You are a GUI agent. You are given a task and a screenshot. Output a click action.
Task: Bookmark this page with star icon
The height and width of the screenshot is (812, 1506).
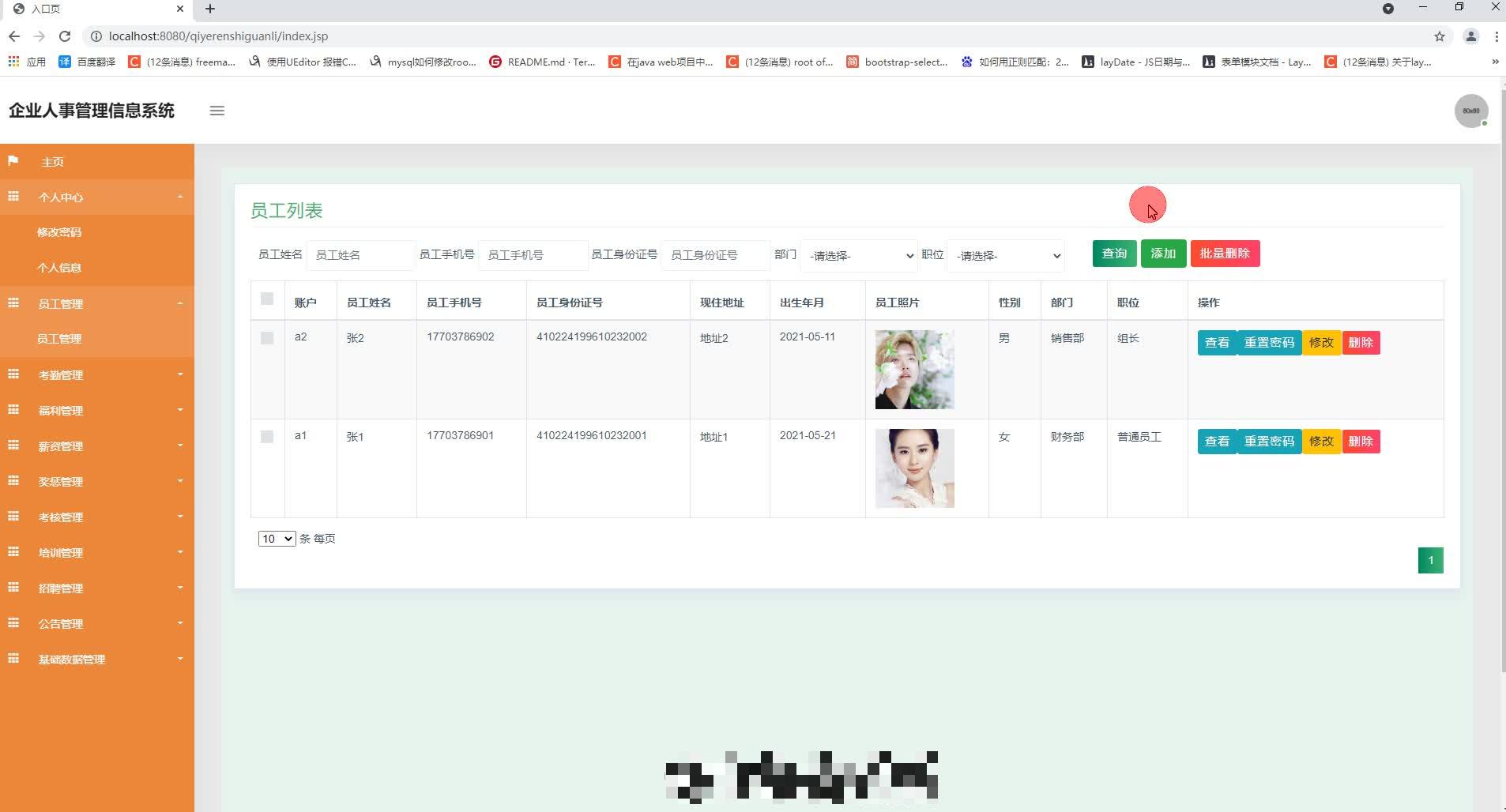click(x=1440, y=36)
